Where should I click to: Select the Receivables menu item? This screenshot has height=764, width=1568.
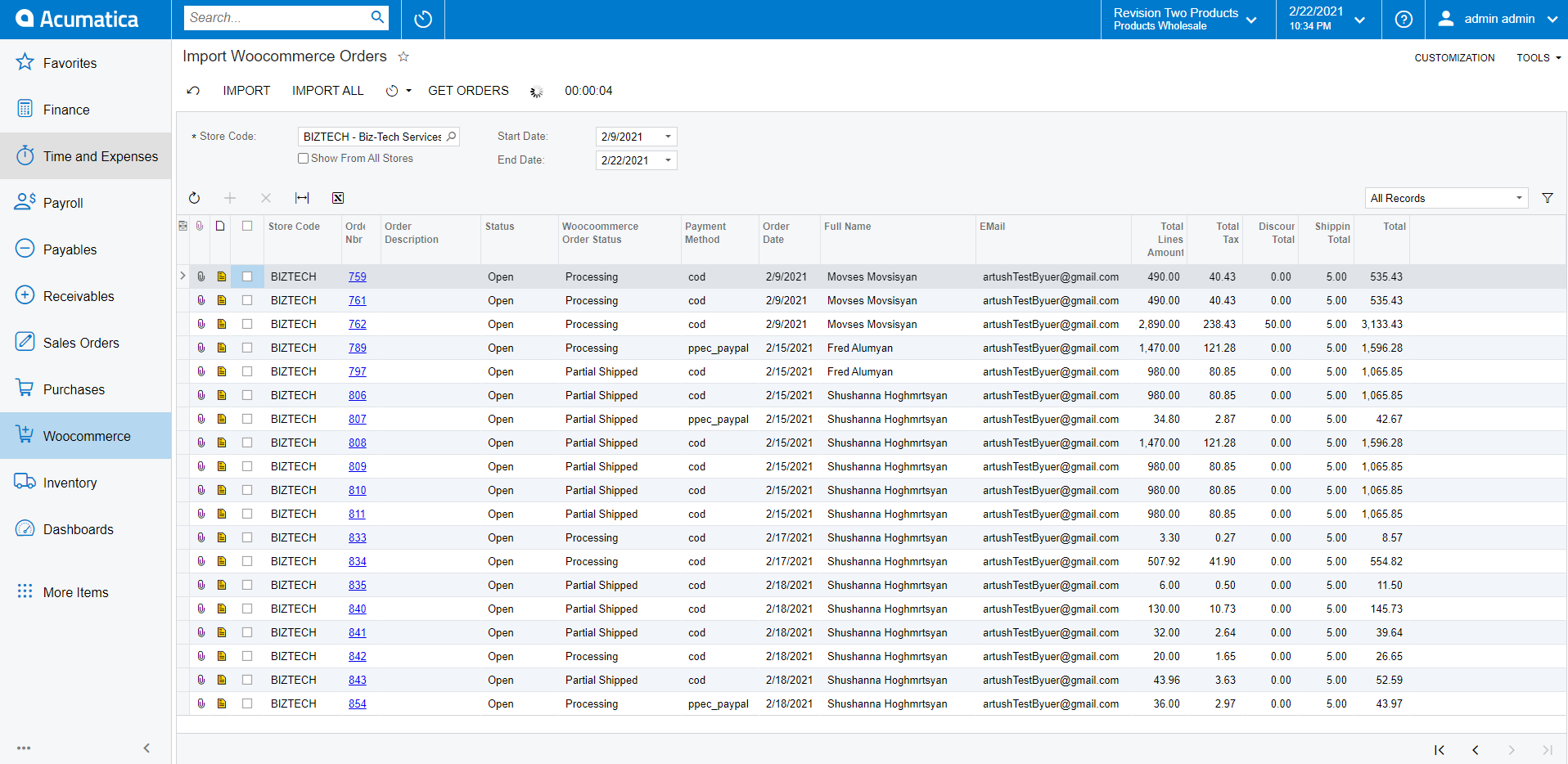[x=86, y=296]
